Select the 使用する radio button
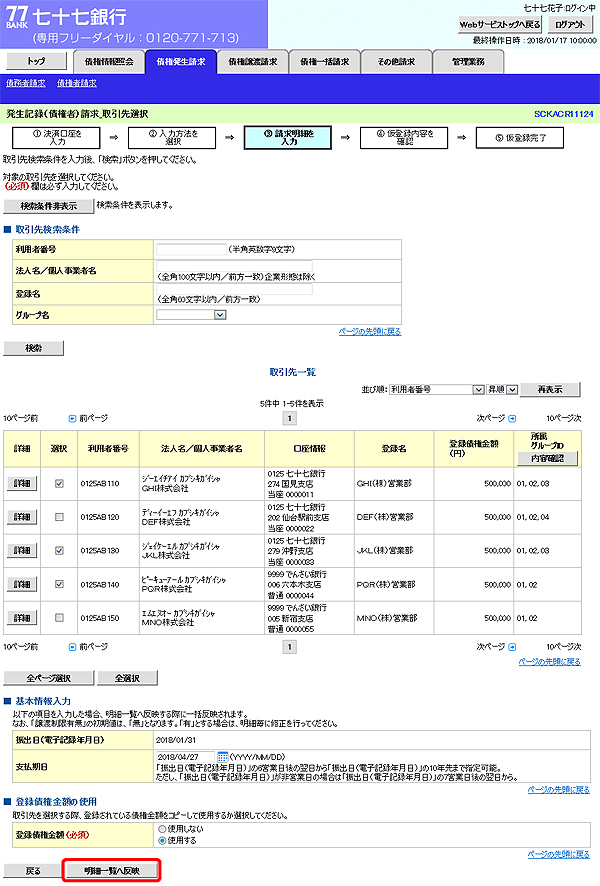Screen dimensions: 600x886 (162, 841)
